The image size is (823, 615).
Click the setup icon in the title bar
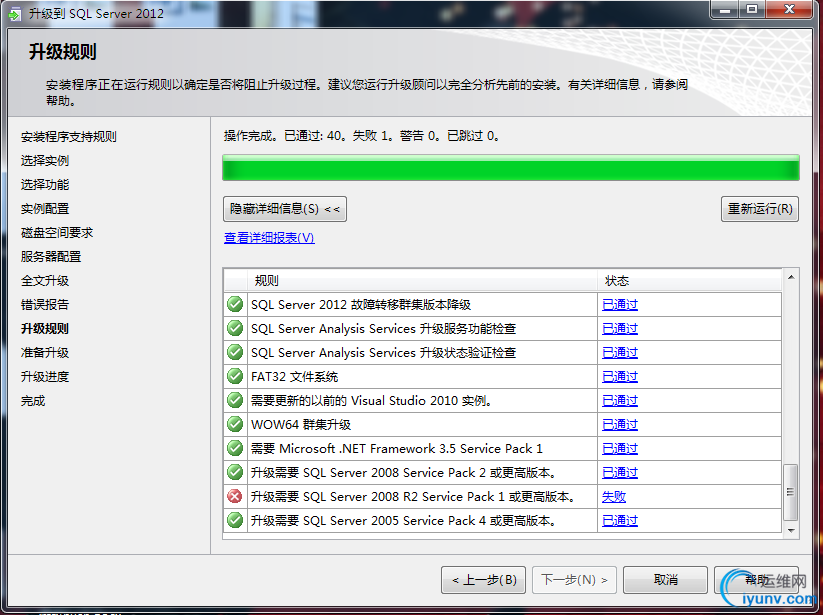[x=15, y=14]
